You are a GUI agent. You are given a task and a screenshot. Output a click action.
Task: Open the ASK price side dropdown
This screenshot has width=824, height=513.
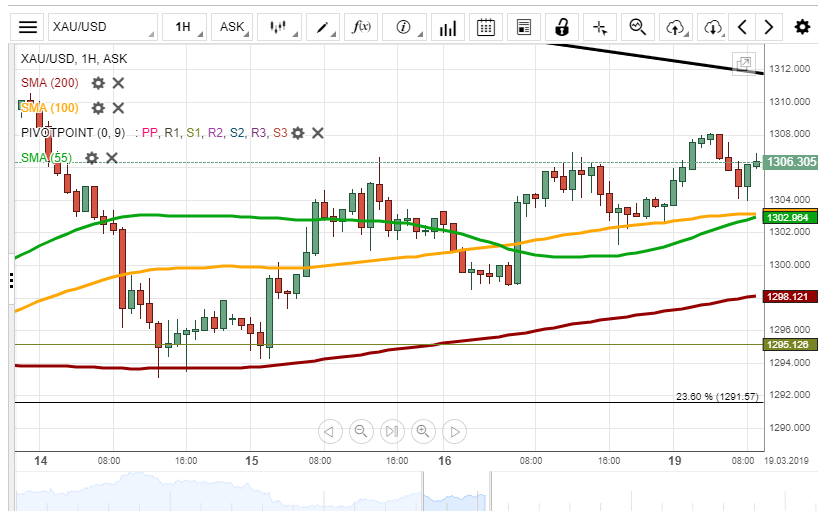(232, 27)
